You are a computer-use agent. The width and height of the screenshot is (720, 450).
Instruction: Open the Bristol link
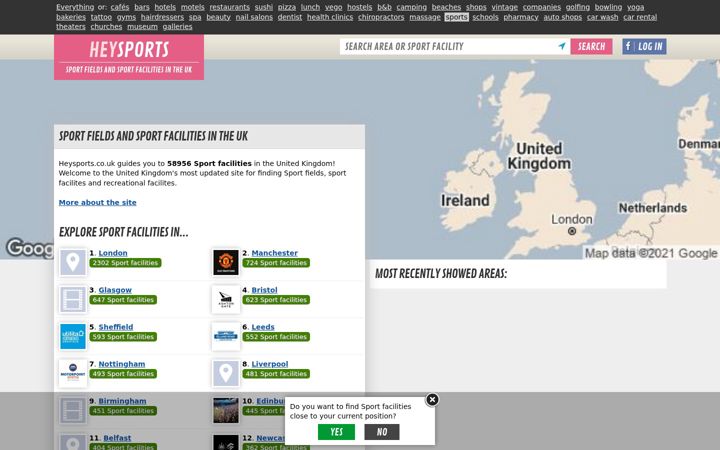click(x=264, y=290)
